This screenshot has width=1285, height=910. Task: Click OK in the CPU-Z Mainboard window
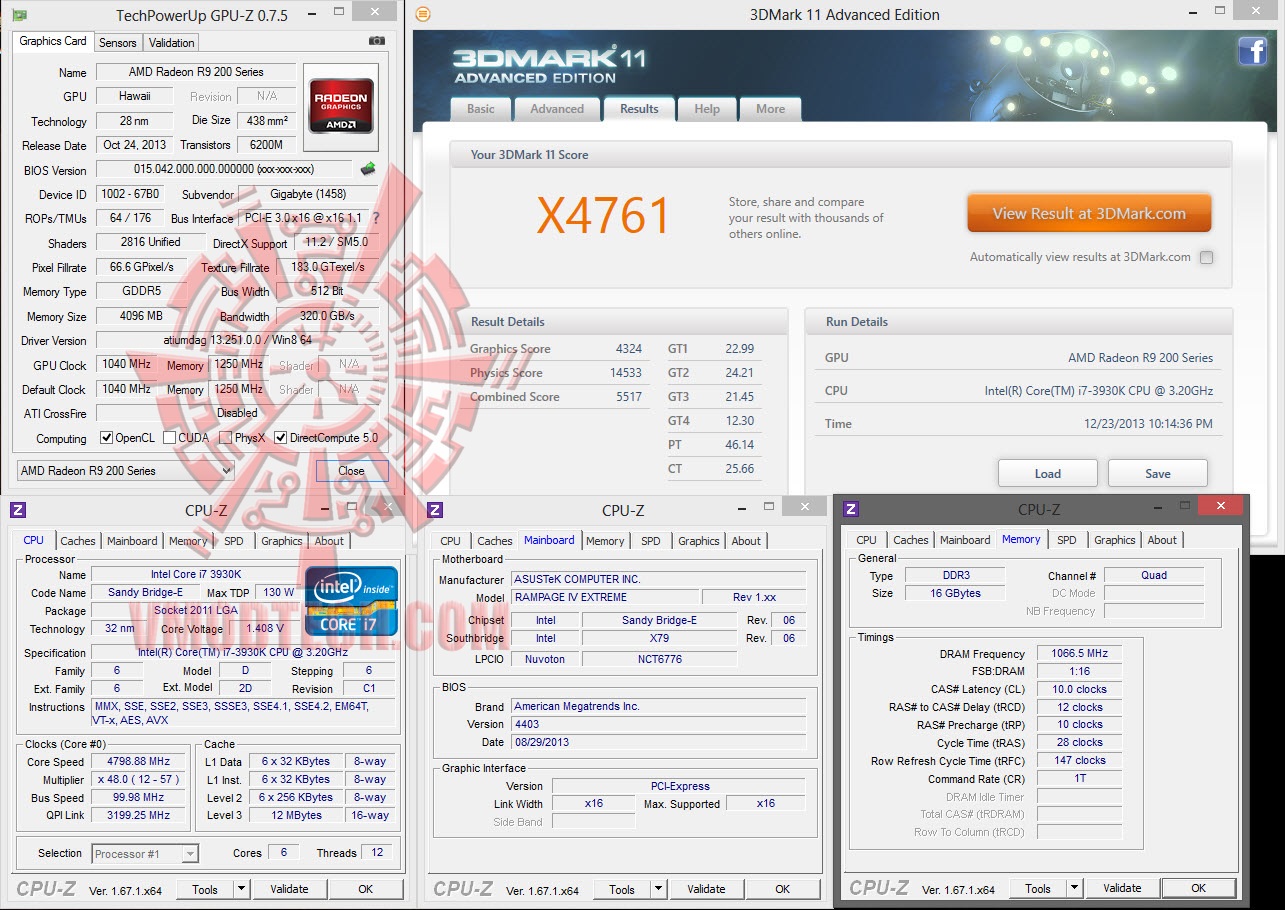point(783,889)
